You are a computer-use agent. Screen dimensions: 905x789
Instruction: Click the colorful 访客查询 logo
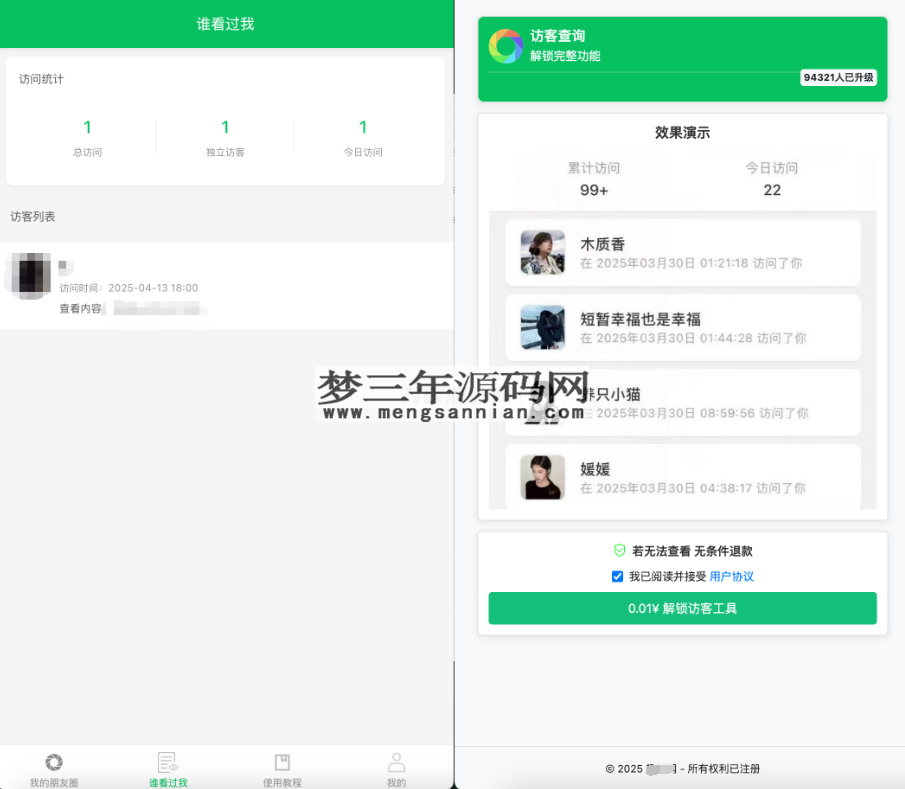pos(506,47)
